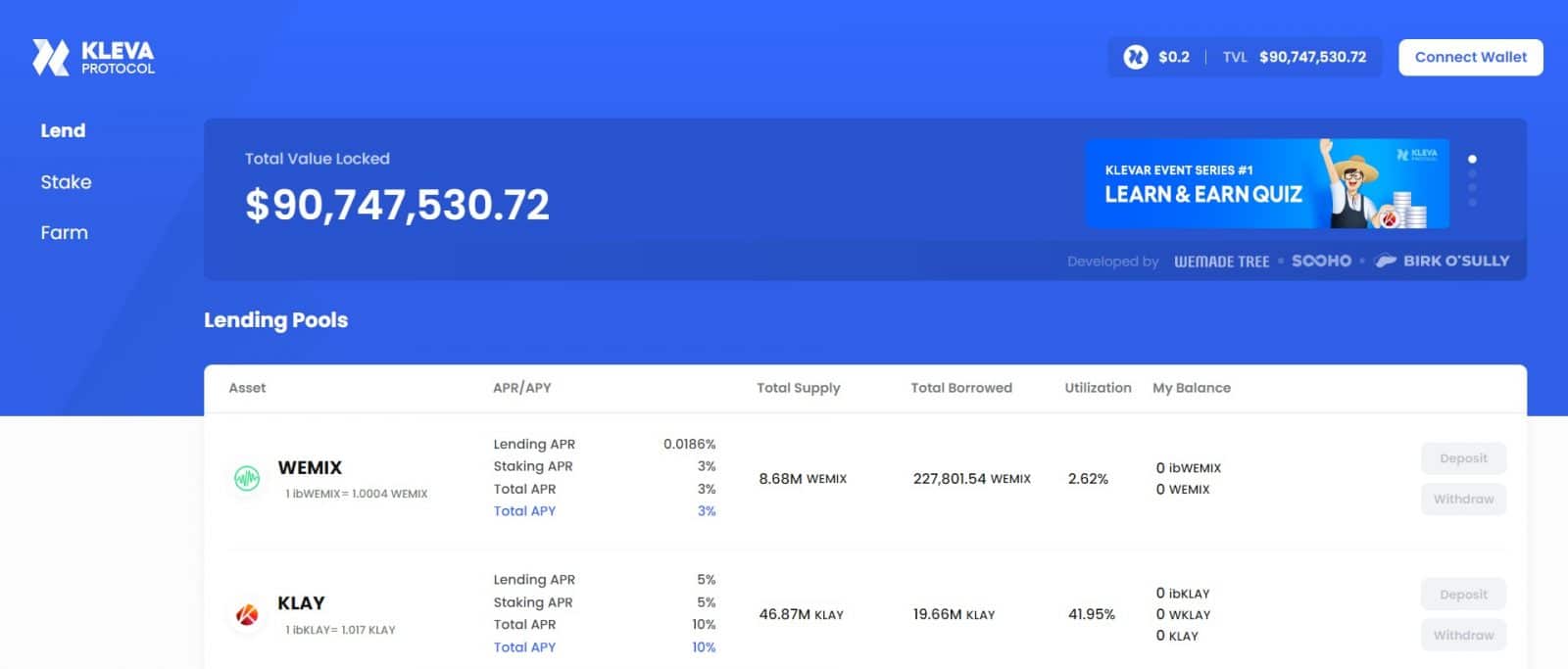This screenshot has width=1568, height=669.
Task: Click Deposit for the KLAY pool
Action: pyautogui.click(x=1463, y=595)
